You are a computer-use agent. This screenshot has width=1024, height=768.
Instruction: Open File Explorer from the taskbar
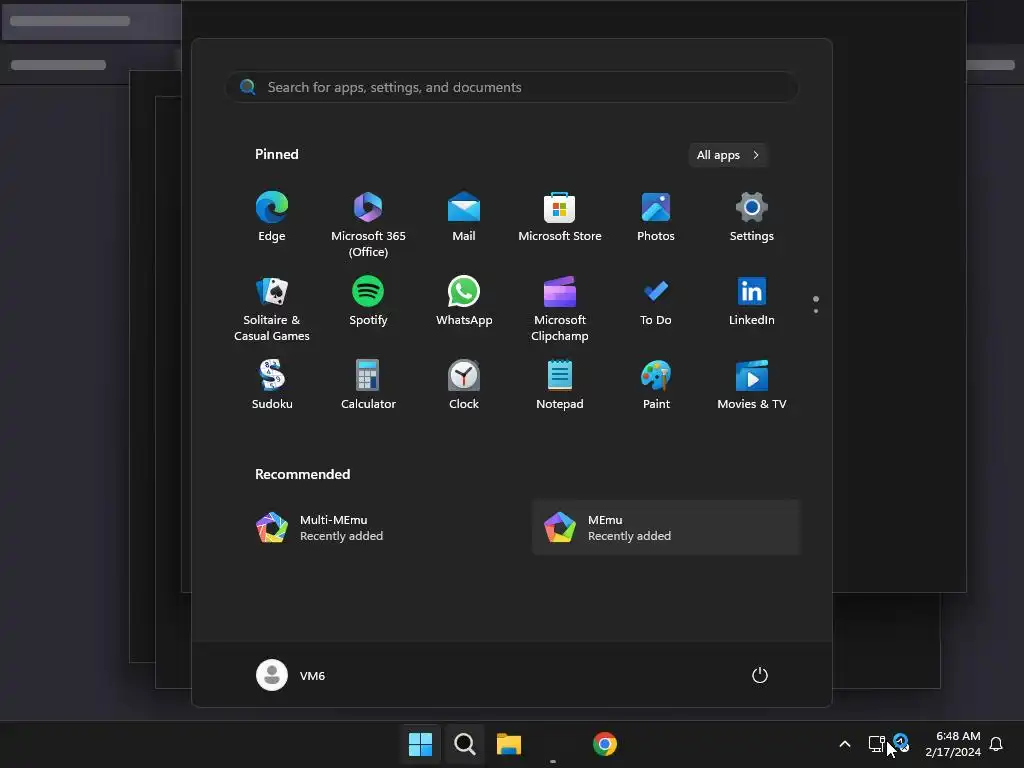(x=509, y=744)
